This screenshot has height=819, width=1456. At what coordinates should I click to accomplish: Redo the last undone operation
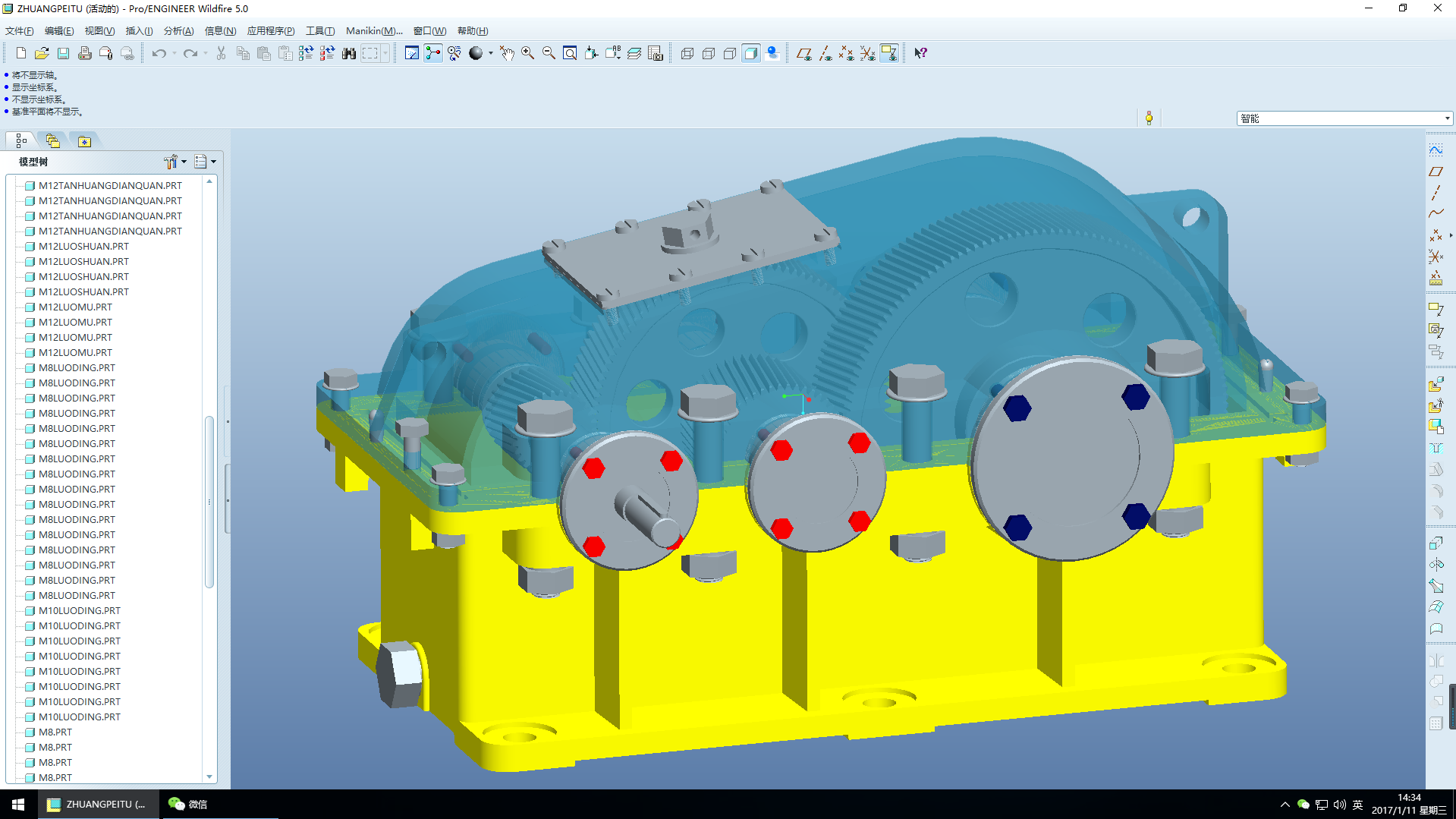[190, 53]
